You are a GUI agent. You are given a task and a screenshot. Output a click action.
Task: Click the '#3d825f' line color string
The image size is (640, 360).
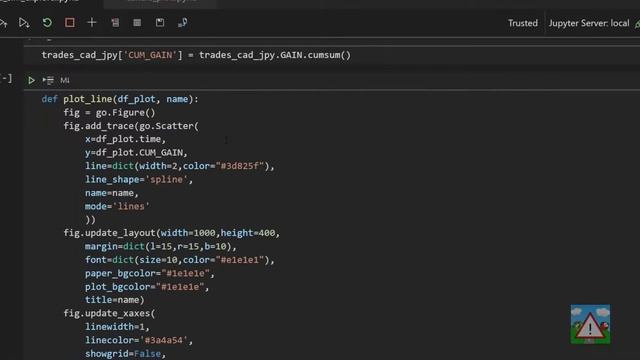coord(240,166)
